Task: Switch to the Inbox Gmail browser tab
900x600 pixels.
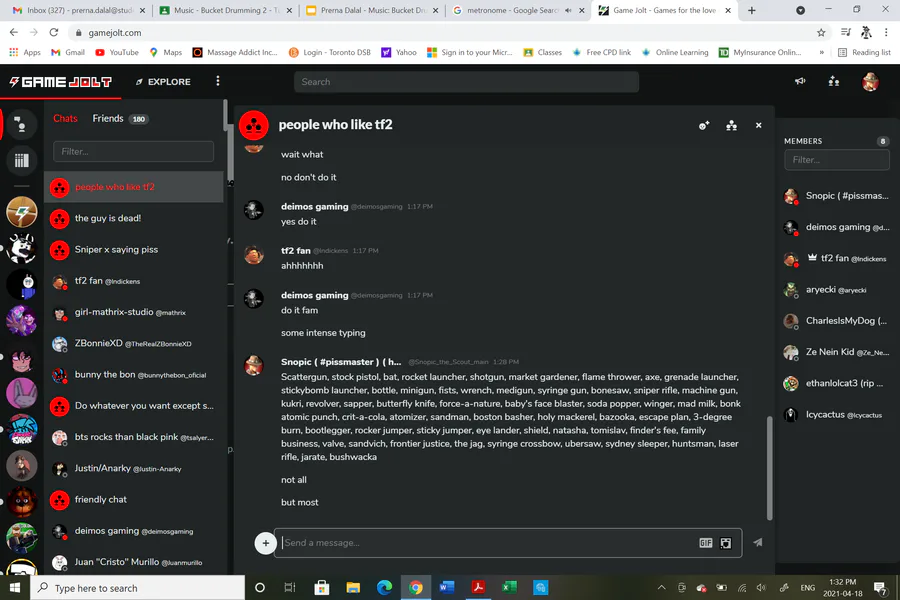Action: [79, 10]
